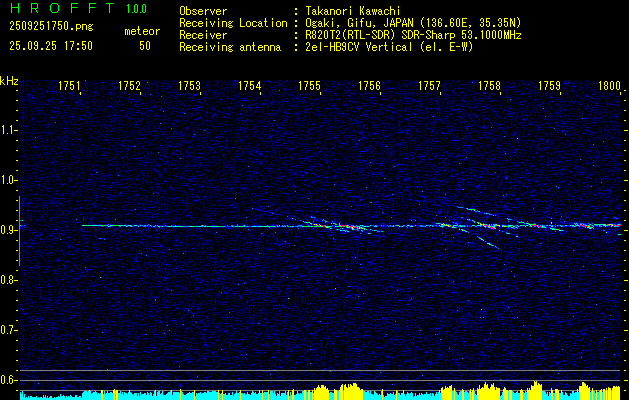Image resolution: width=629 pixels, height=400 pixels.
Task: Click the 1.1 kHz axis label
Action: click(9, 130)
